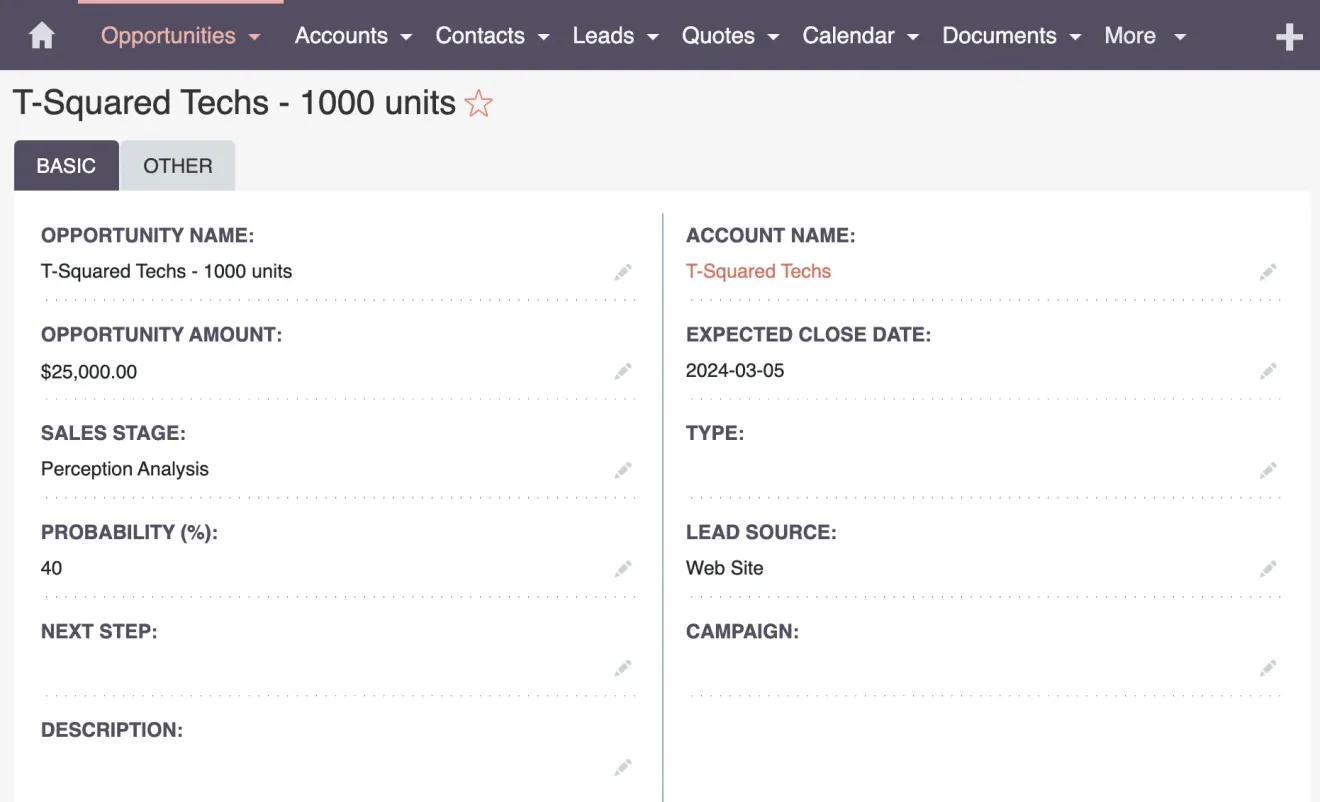Screen dimensions: 1320x802
Task: Open the Calendar menu
Action: (x=858, y=35)
